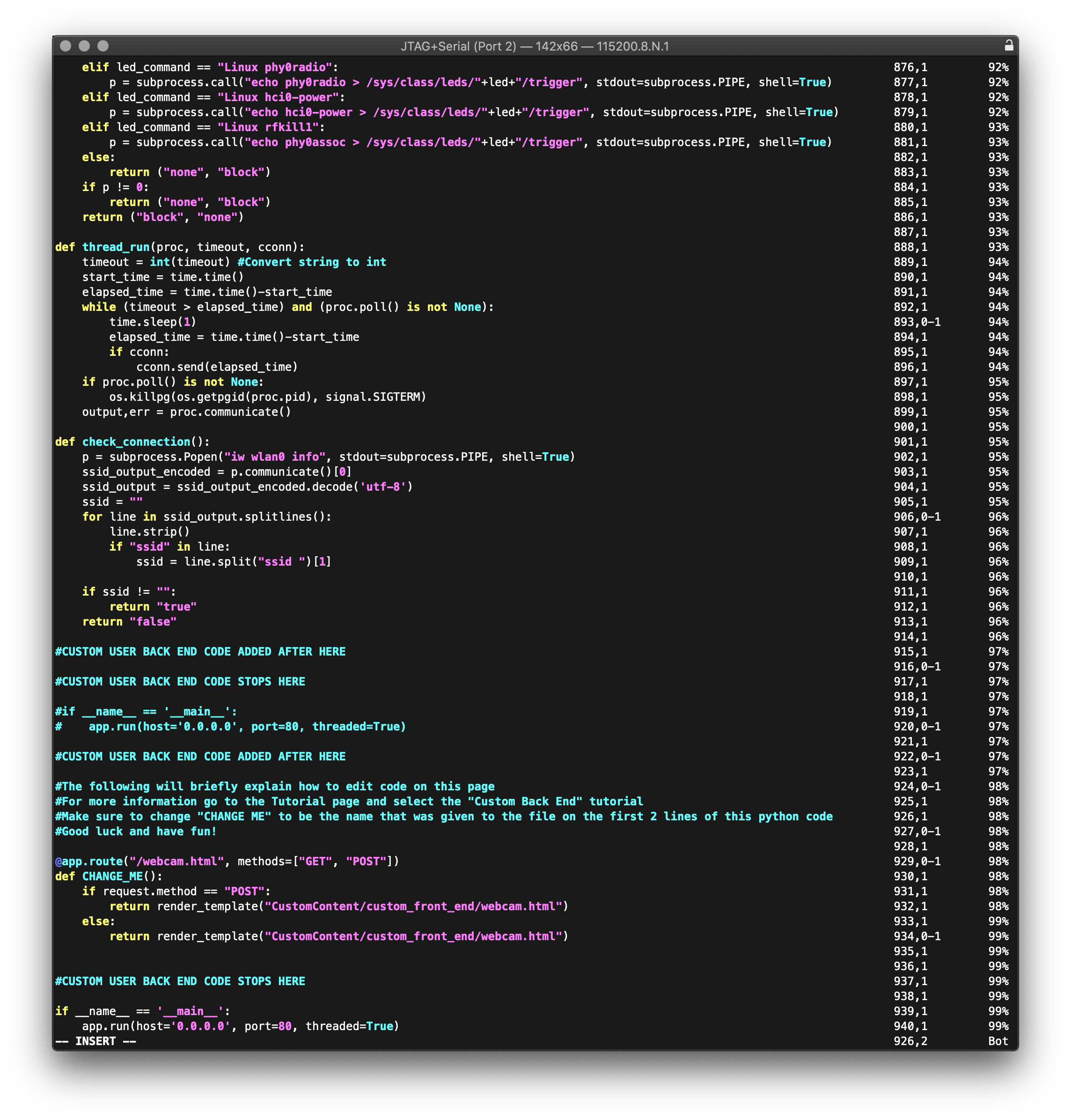1071x1120 pixels.
Task: Click the cursor position "926,2" in status line
Action: click(910, 1041)
